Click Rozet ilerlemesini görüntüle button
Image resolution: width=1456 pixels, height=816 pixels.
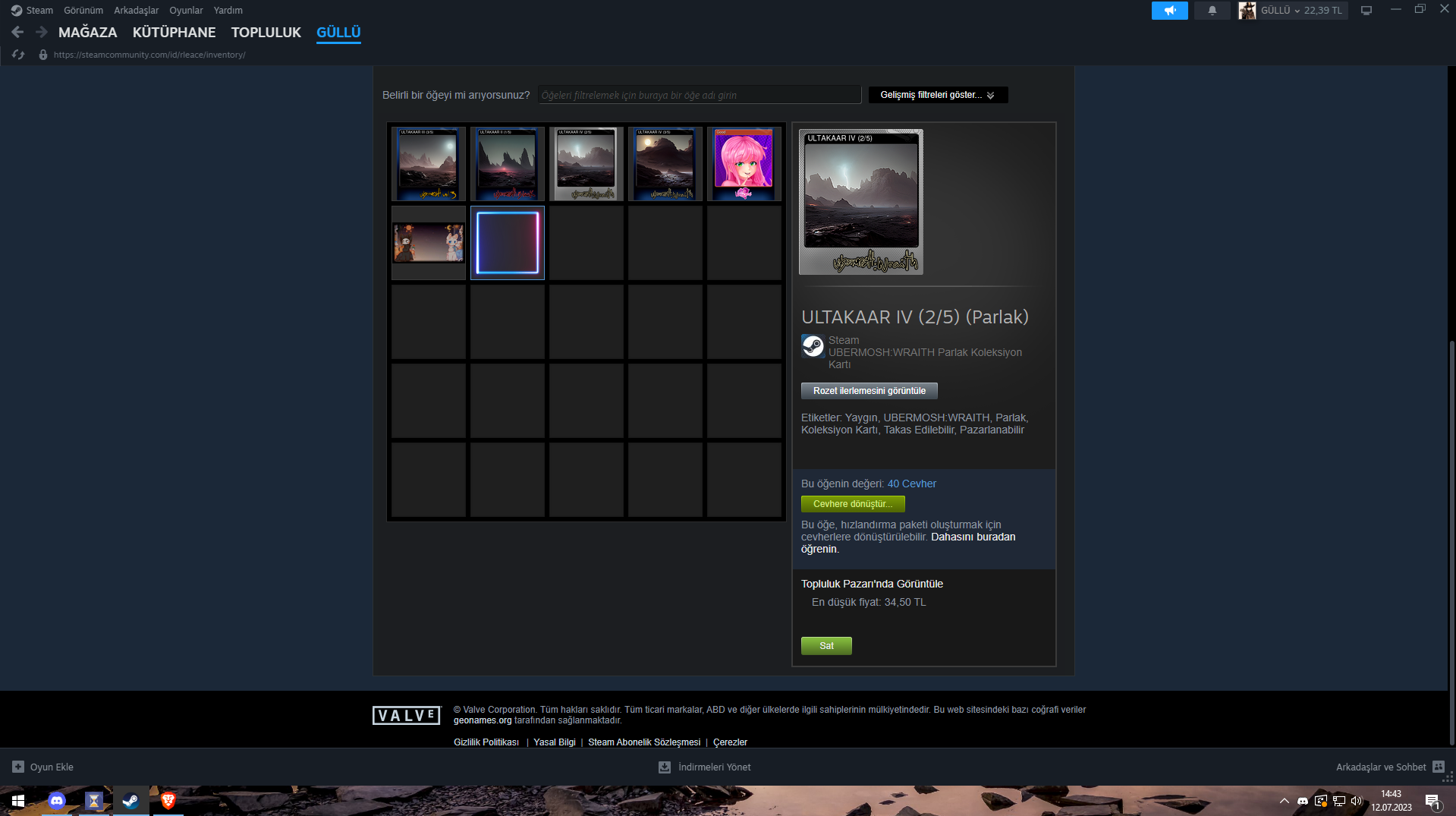[870, 391]
